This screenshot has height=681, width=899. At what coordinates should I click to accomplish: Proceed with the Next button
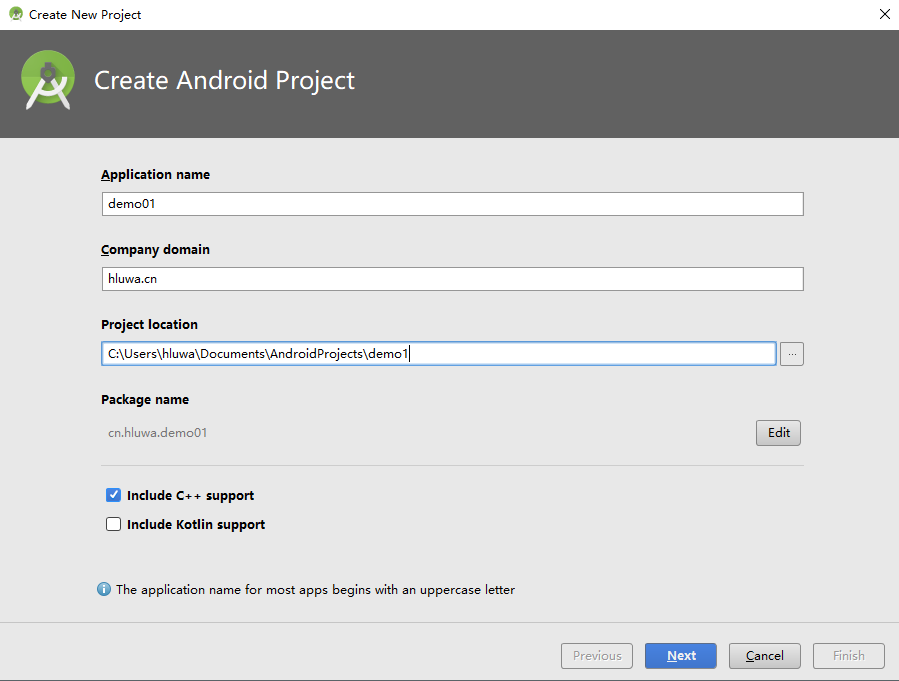tap(681, 656)
